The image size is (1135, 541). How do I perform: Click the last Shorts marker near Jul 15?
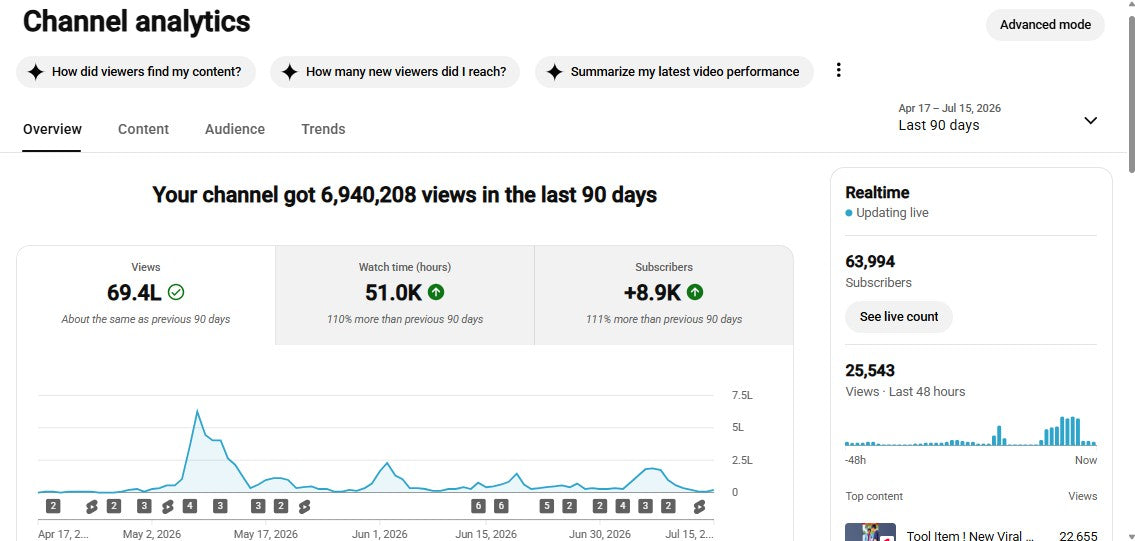(699, 506)
